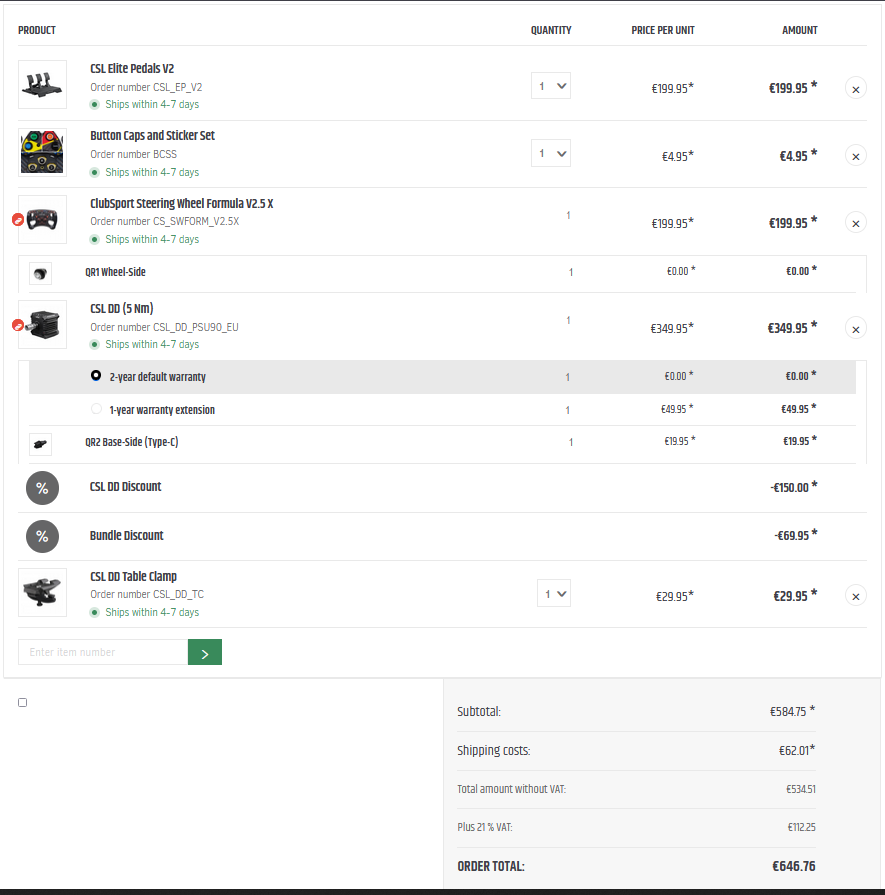
Task: Open the CSL Elite Pedals V2 product link
Action: (132, 68)
